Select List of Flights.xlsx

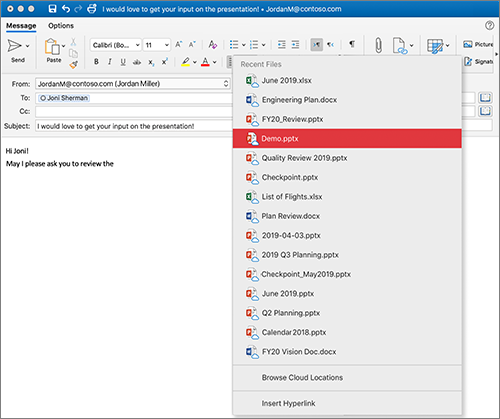pyautogui.click(x=347, y=197)
